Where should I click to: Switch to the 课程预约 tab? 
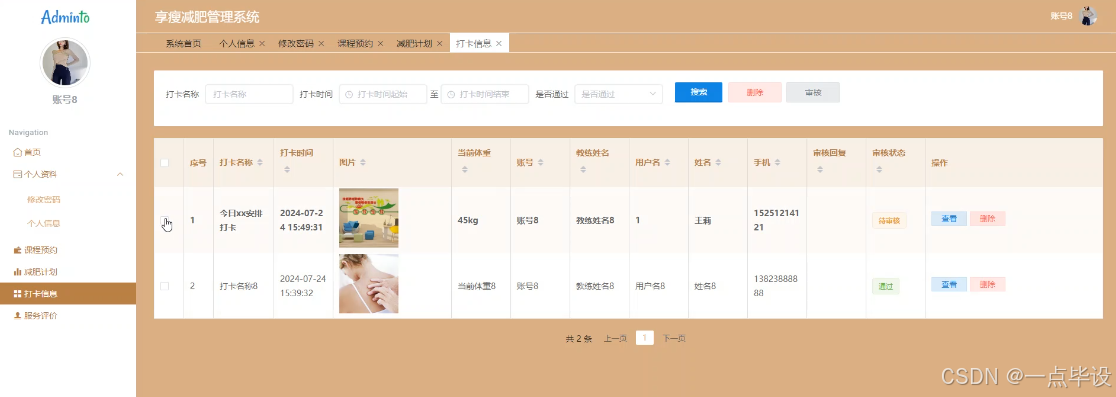(x=355, y=43)
